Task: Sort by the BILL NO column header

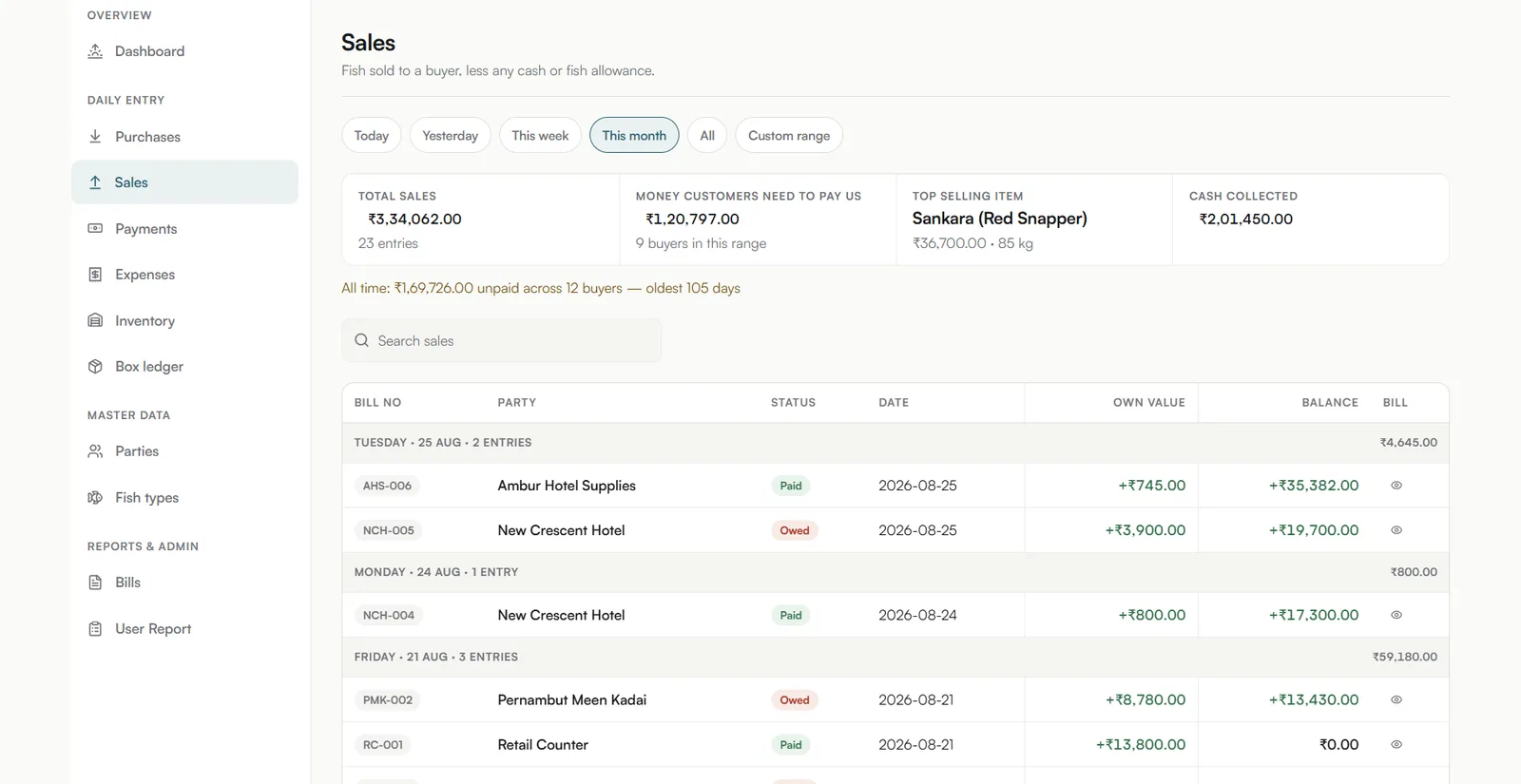Action: tap(377, 403)
